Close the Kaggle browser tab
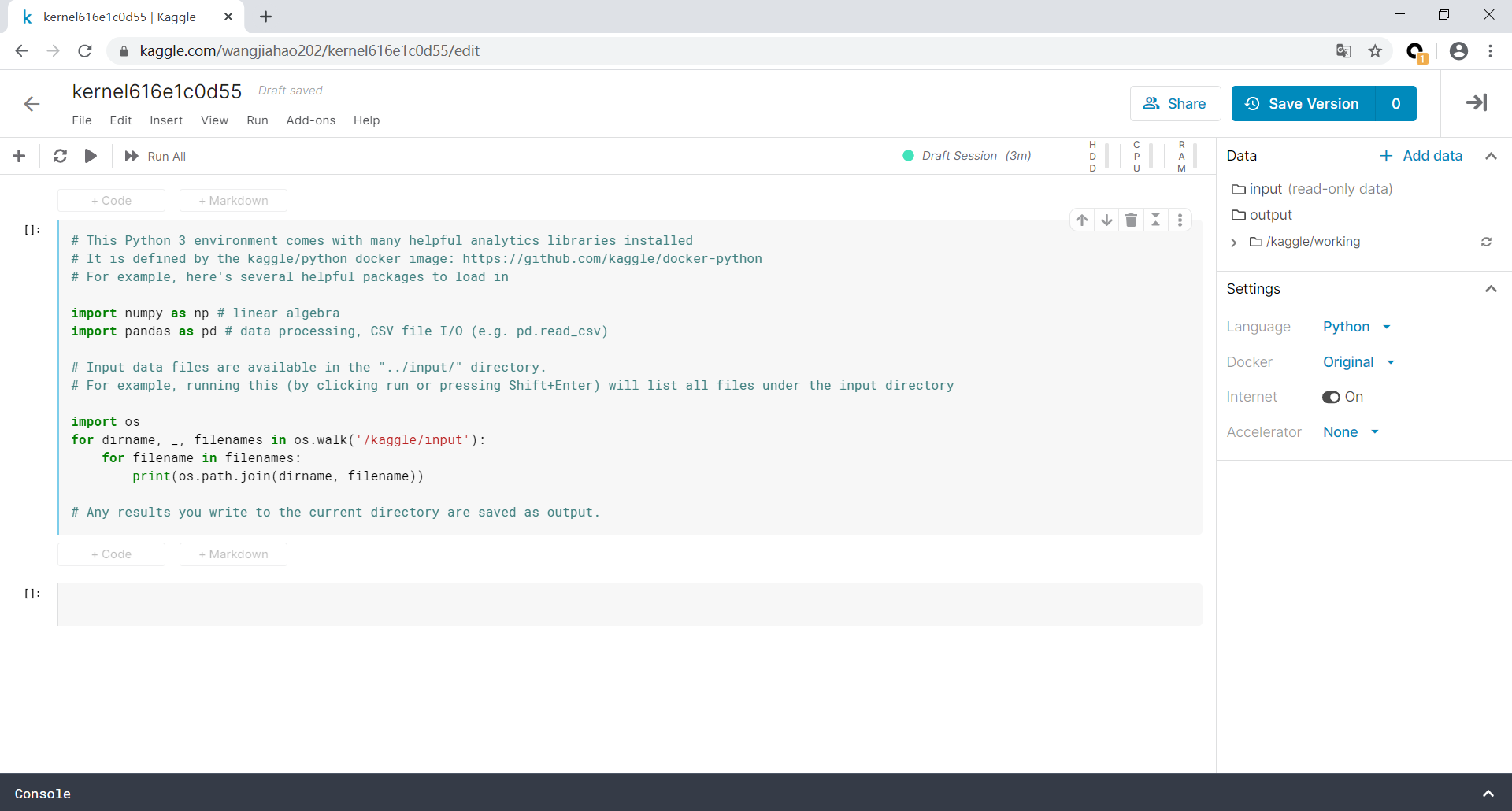Viewport: 1512px width, 811px height. coord(228,17)
